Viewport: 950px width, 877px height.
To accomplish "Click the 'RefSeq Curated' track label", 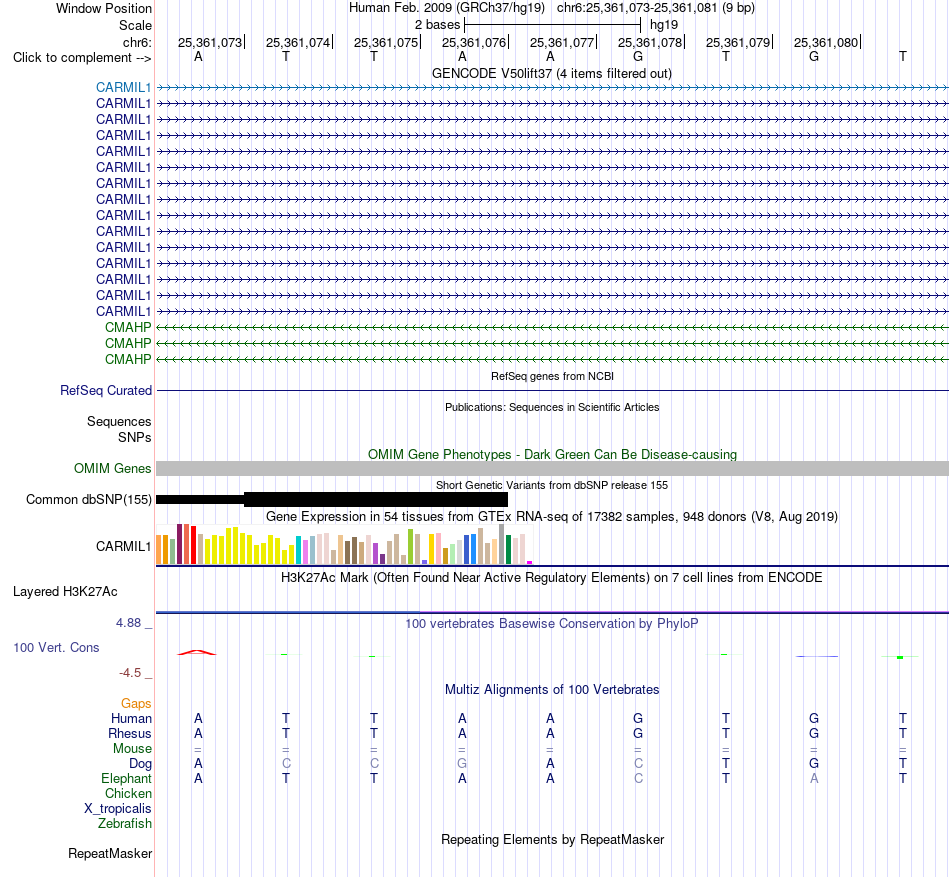I will tap(106, 391).
